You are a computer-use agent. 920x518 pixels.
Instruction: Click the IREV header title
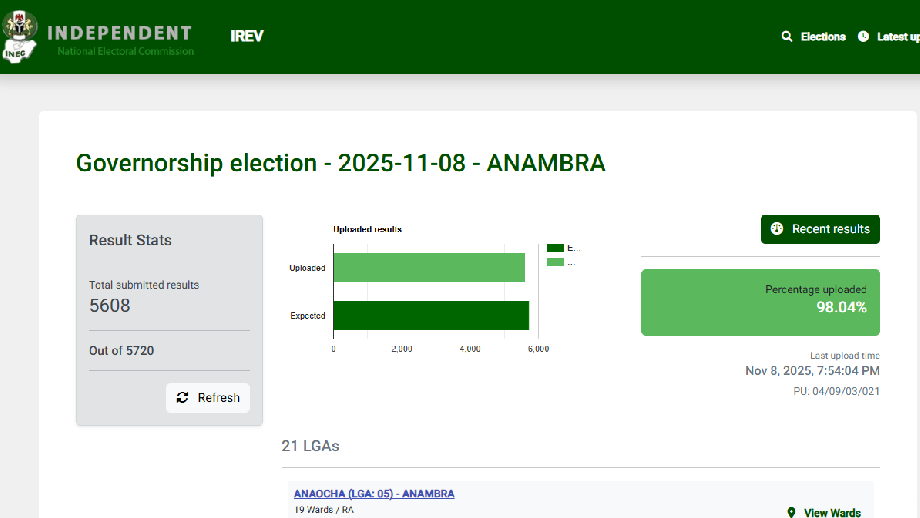pyautogui.click(x=247, y=37)
